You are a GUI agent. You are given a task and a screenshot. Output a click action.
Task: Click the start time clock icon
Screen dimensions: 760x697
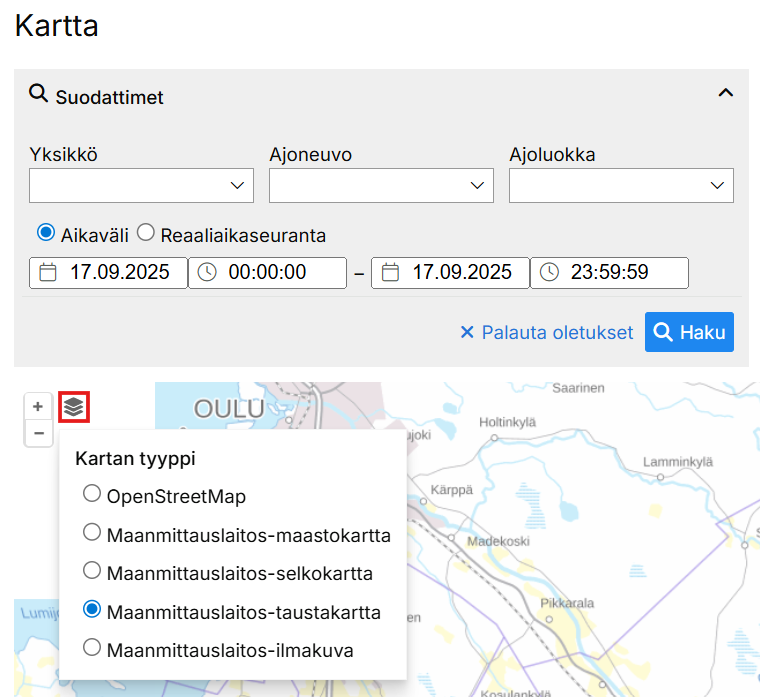(207, 272)
